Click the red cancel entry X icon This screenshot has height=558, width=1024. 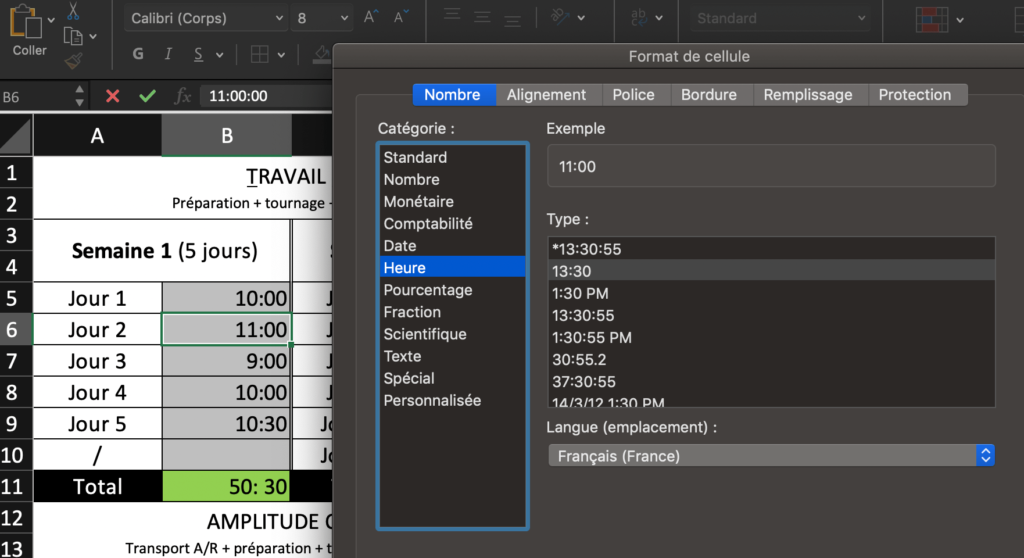point(112,96)
